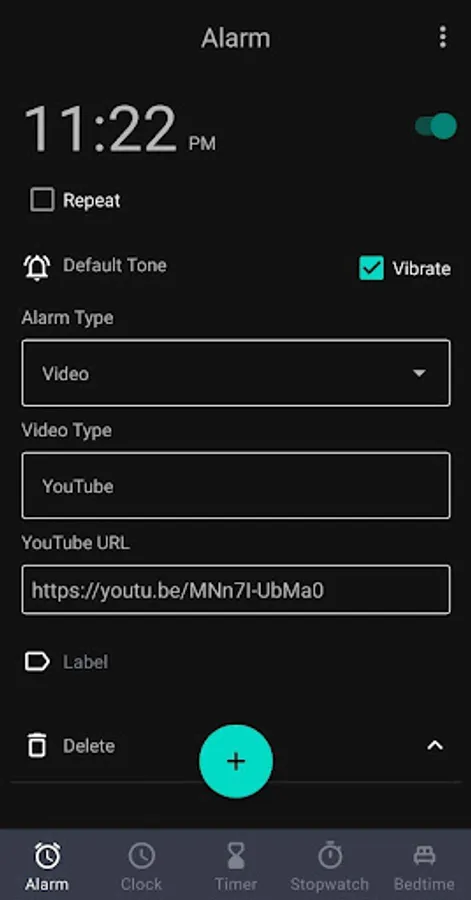471x900 pixels.
Task: Choose the Default Tone ringtone
Action: [115, 265]
